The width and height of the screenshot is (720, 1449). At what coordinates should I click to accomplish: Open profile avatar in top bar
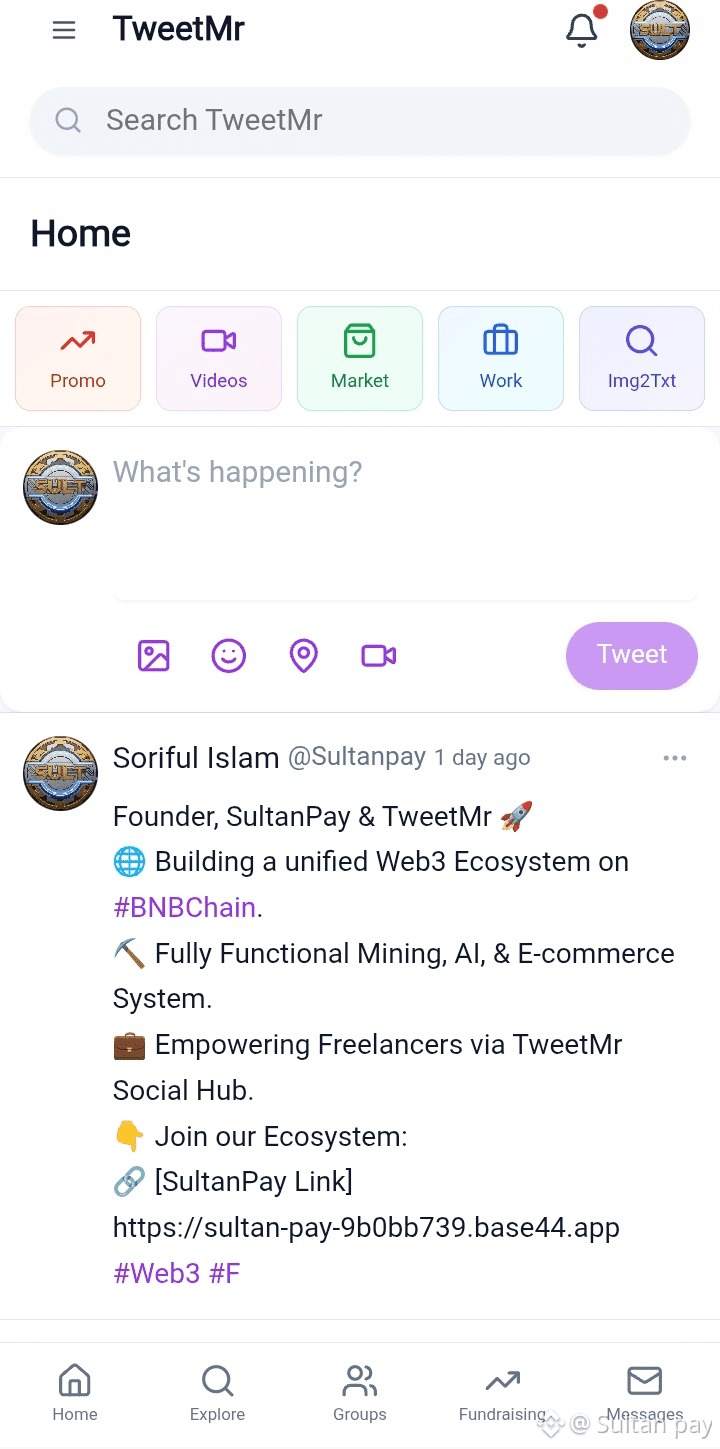[660, 30]
